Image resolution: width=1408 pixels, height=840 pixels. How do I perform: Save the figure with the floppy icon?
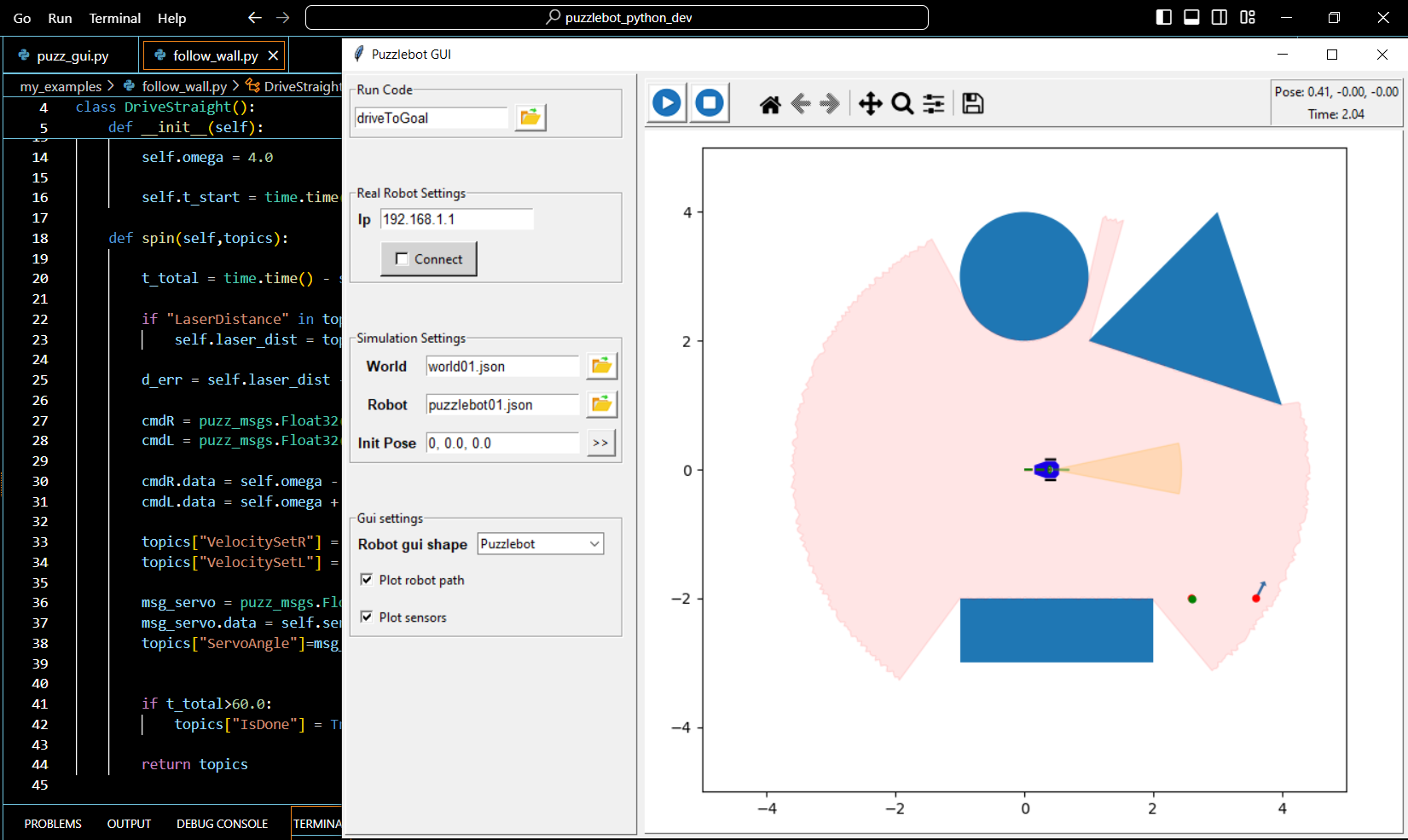tap(973, 104)
